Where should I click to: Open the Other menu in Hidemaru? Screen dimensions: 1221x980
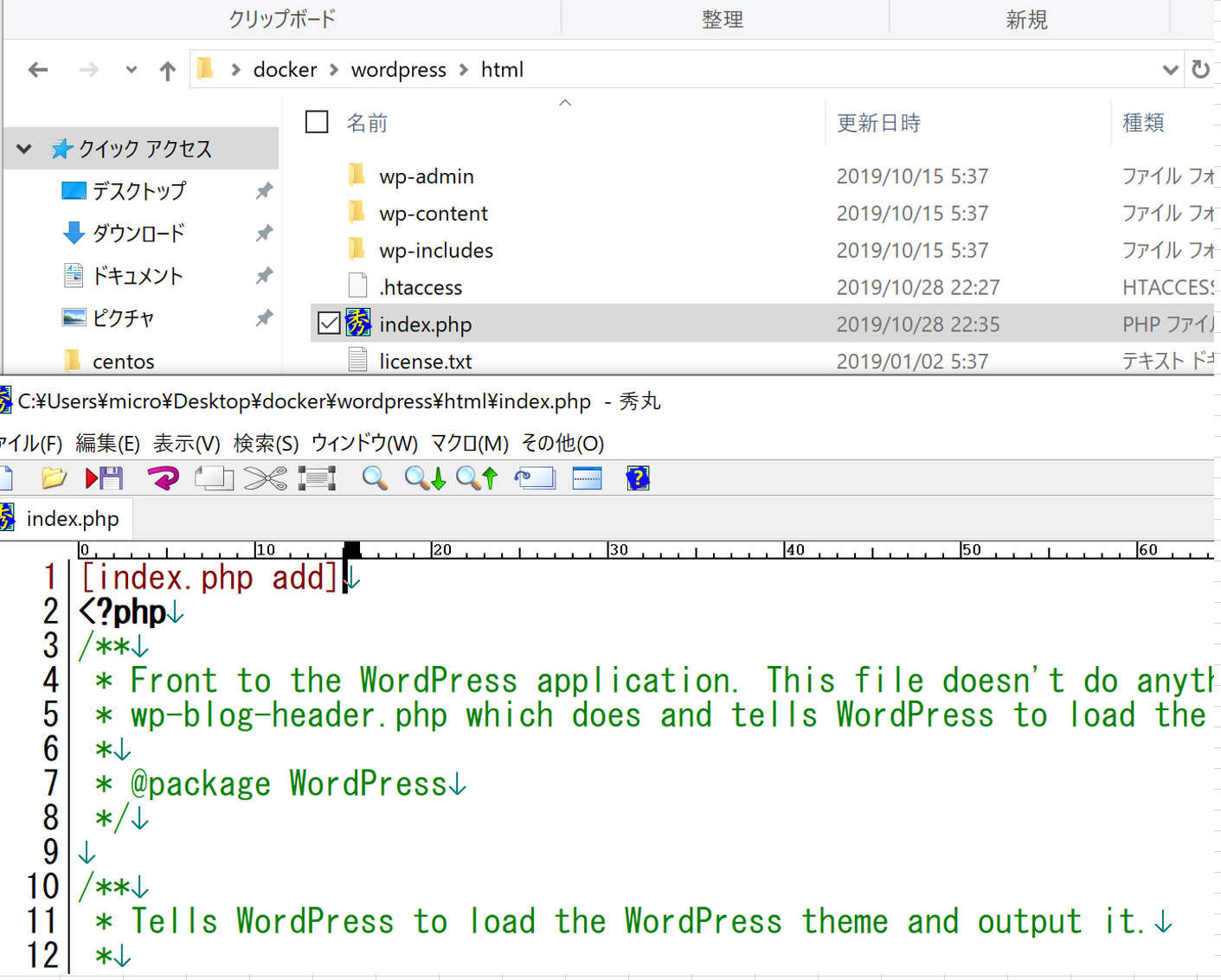(562, 443)
